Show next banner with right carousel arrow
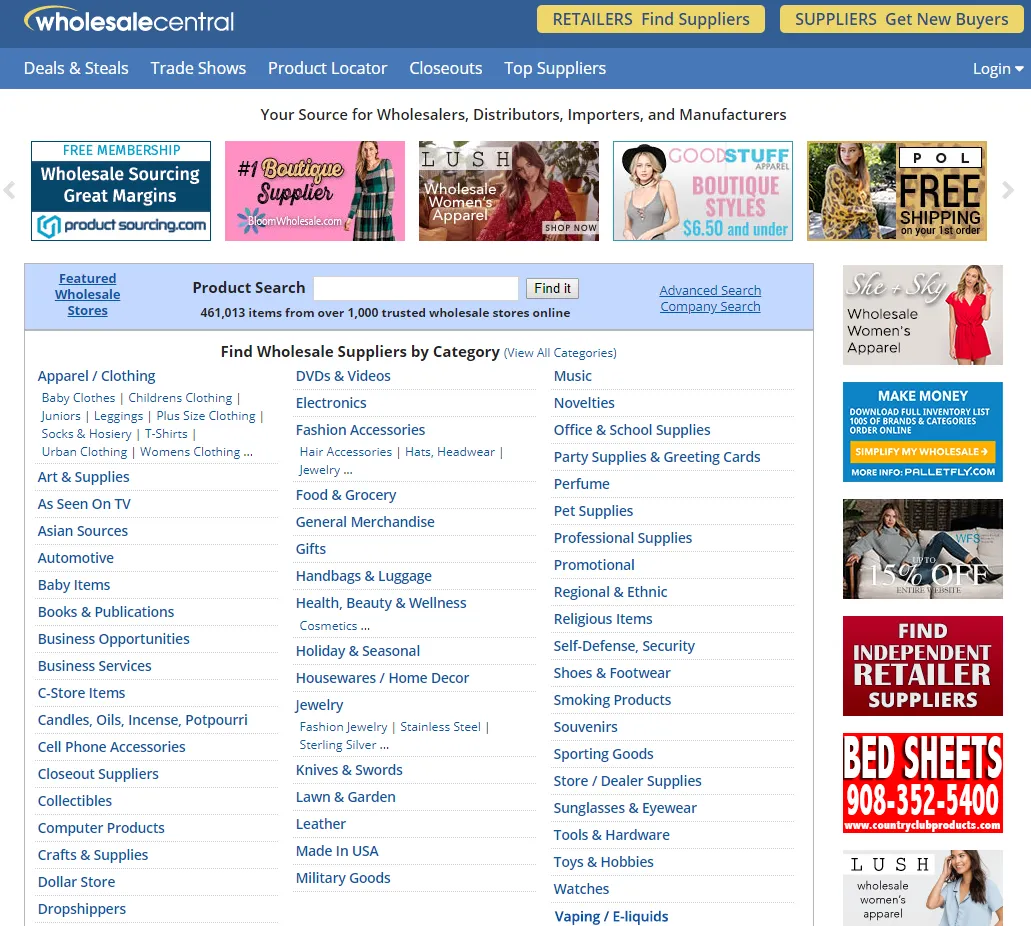This screenshot has height=926, width=1031. click(x=1007, y=191)
